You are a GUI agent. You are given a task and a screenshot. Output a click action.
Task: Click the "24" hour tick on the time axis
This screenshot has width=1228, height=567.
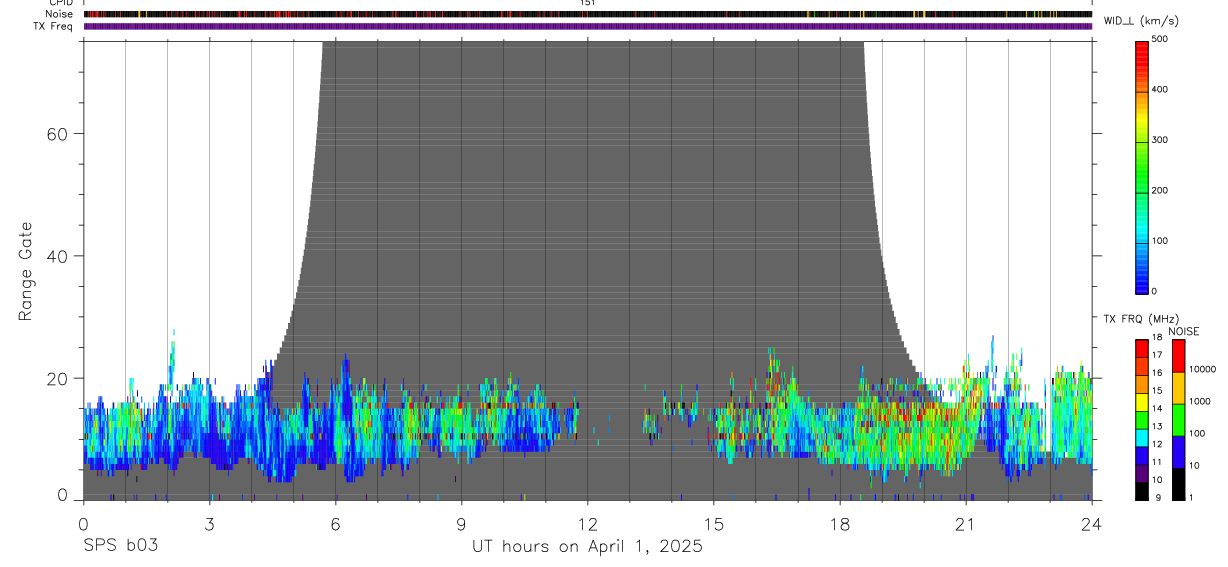[1091, 523]
